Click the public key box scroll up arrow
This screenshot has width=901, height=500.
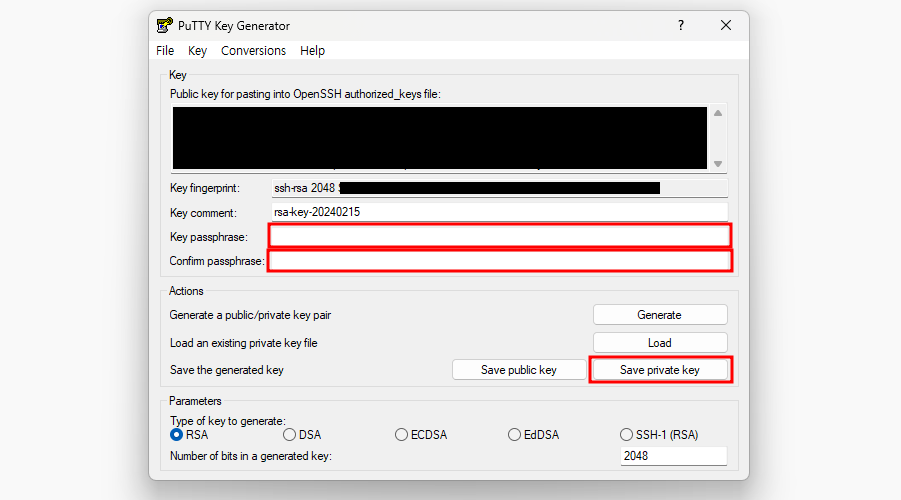[718, 113]
